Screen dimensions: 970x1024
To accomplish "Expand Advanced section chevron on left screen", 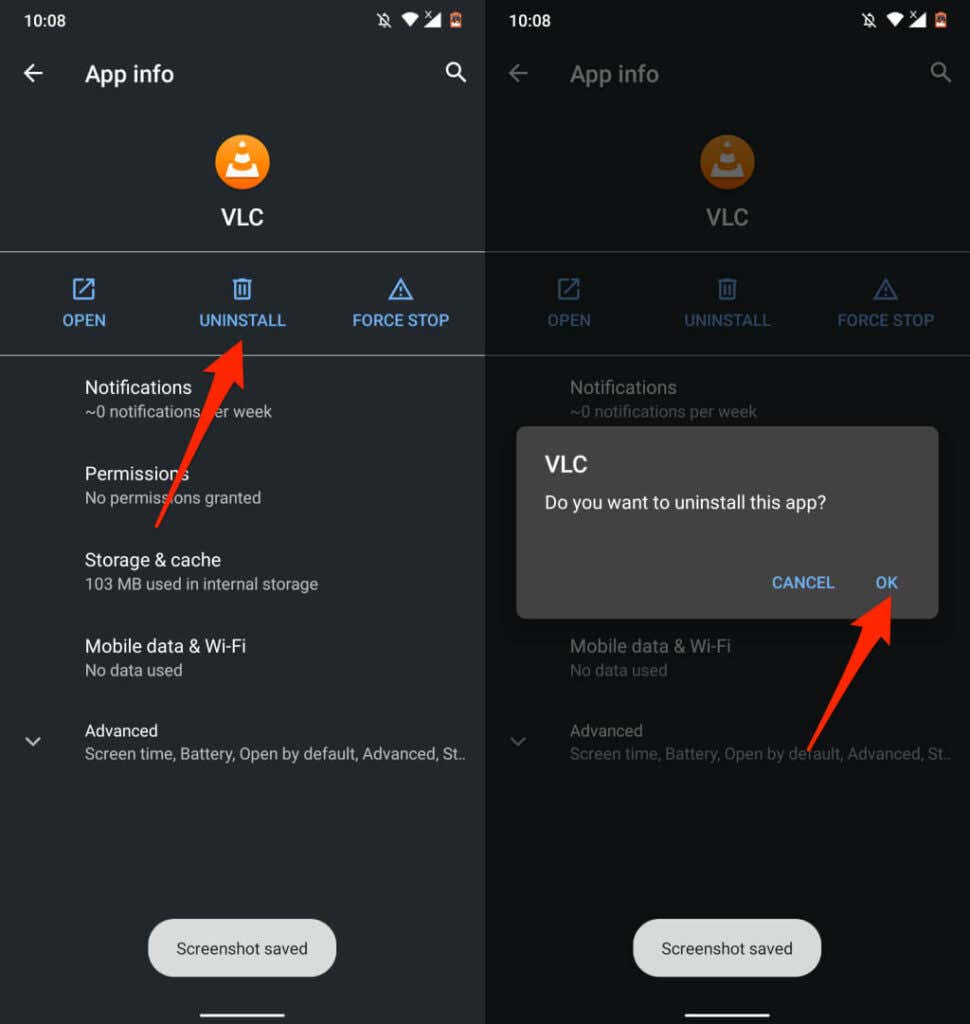I will [x=33, y=741].
